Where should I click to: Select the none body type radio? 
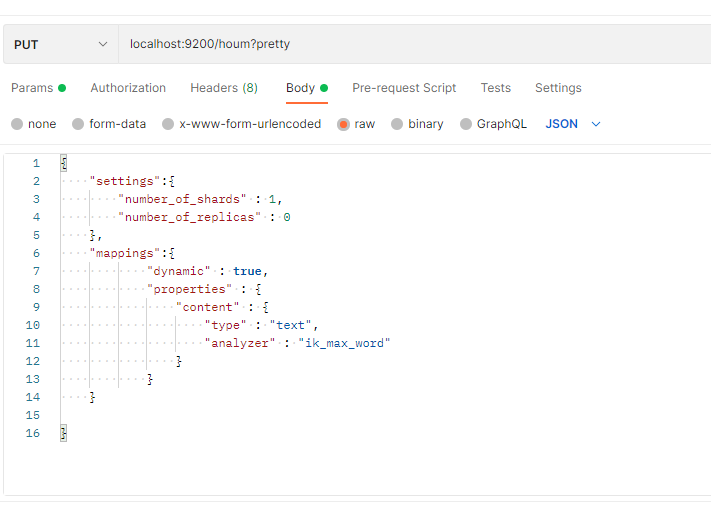coord(17,124)
